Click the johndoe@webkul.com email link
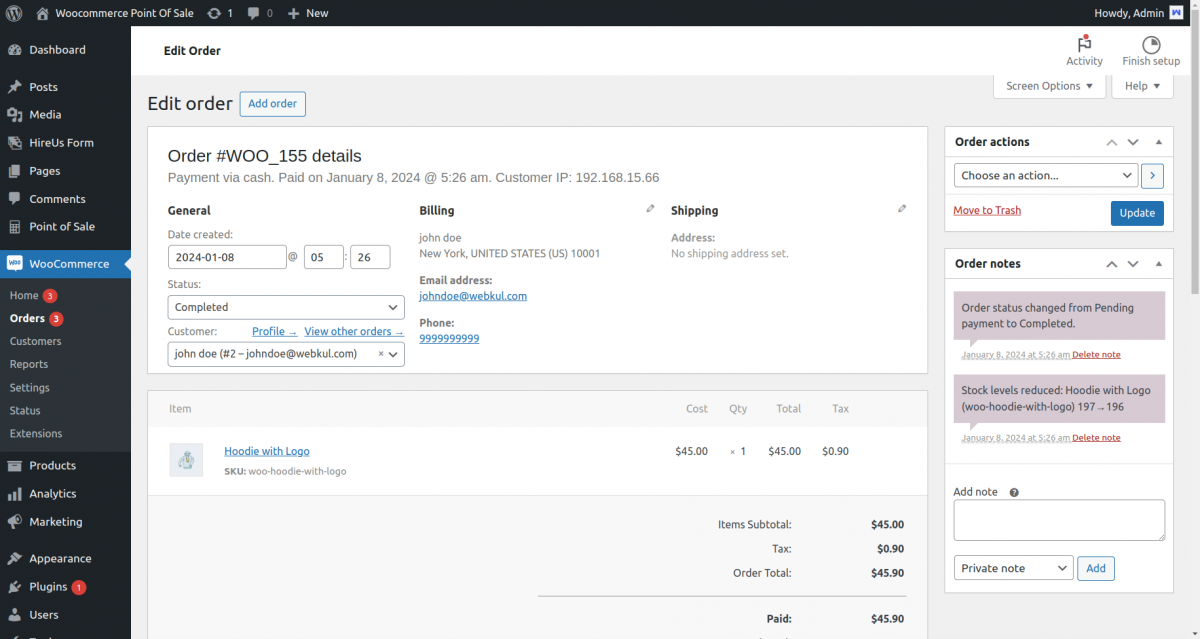 tap(473, 297)
